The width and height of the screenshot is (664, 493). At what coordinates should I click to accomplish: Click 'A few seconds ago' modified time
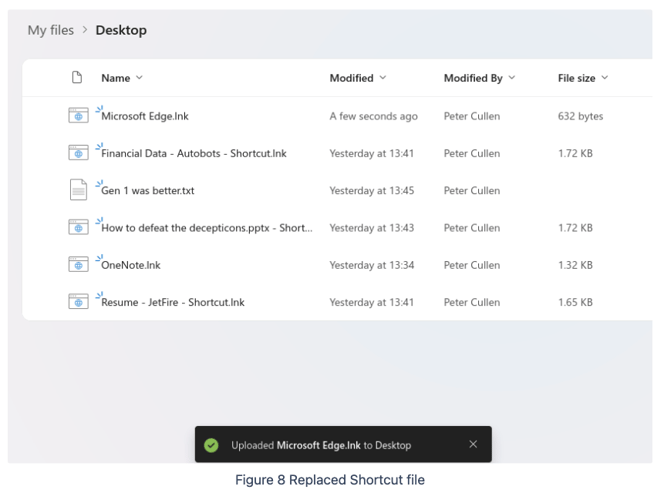pos(374,116)
